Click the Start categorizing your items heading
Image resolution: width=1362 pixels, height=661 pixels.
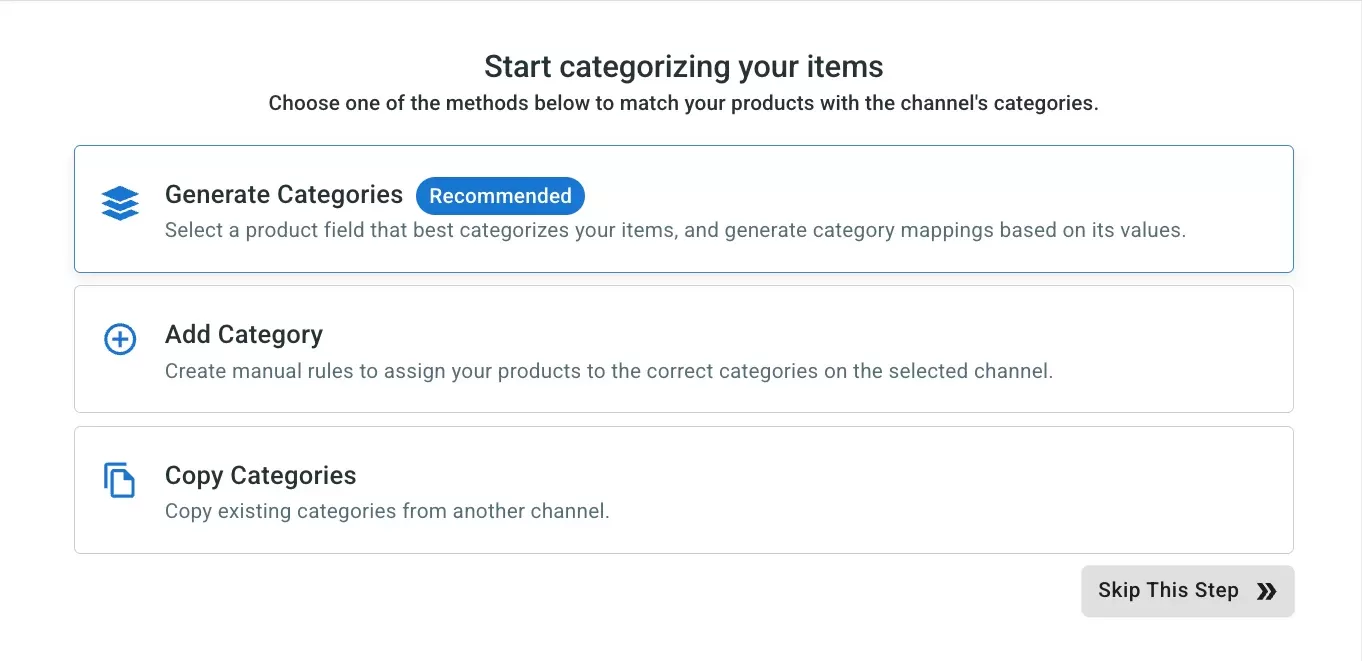coord(683,66)
